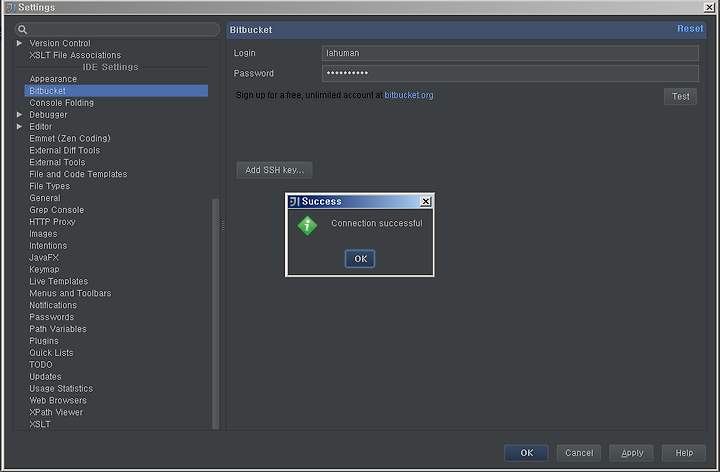Screen dimensions: 720x472
Task: Expand the Version Control tree node
Action: click(x=19, y=43)
